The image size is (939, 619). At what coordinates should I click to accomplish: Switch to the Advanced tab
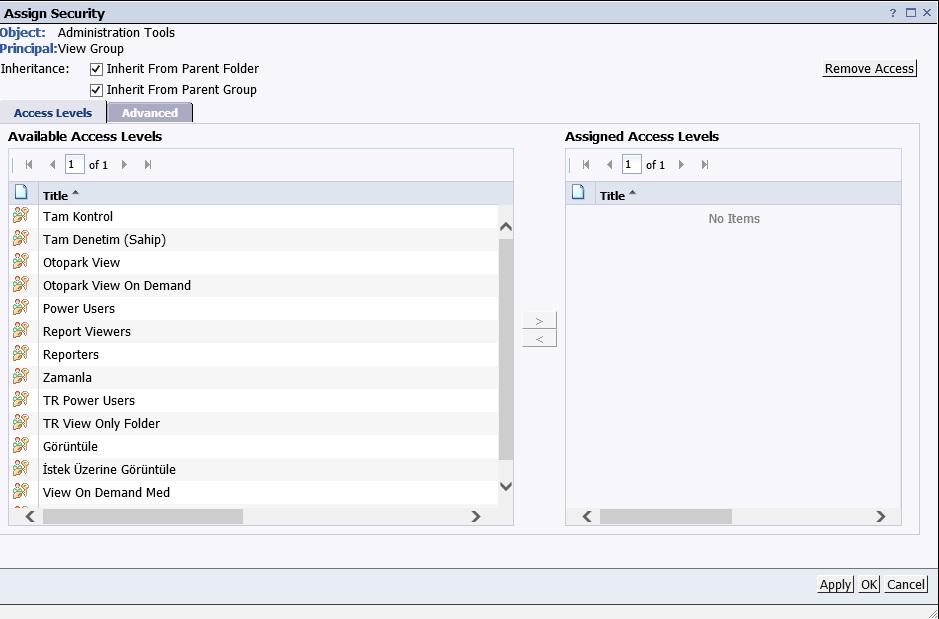[150, 113]
